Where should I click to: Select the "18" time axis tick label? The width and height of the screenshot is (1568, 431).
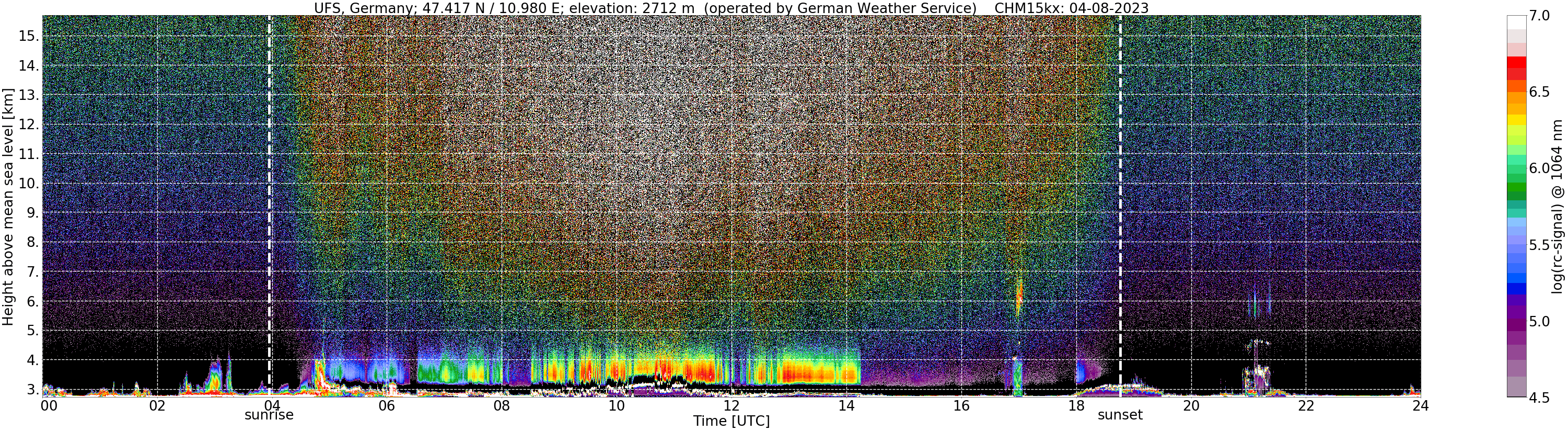pyautogui.click(x=1076, y=405)
